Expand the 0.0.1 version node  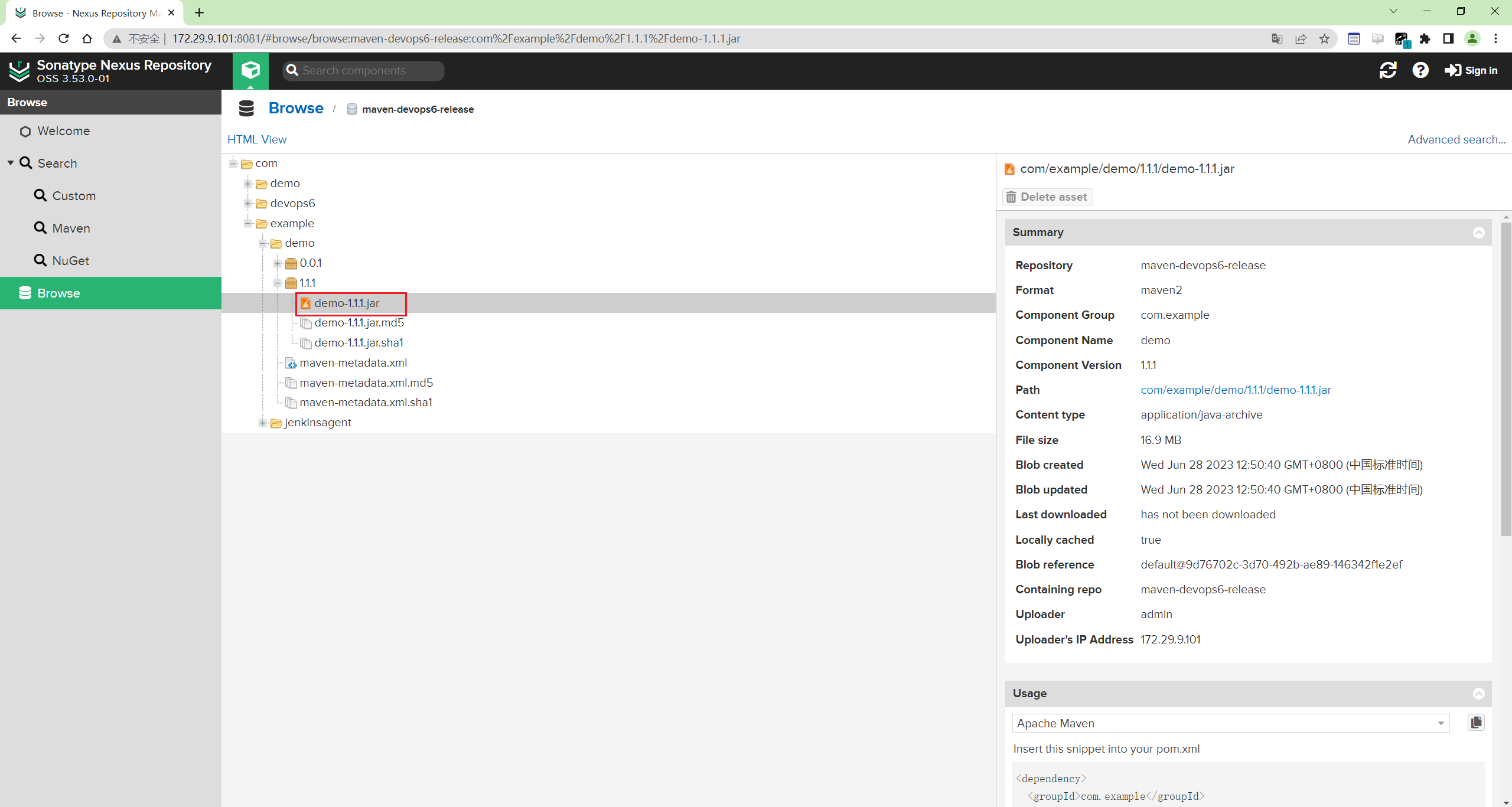coord(278,263)
